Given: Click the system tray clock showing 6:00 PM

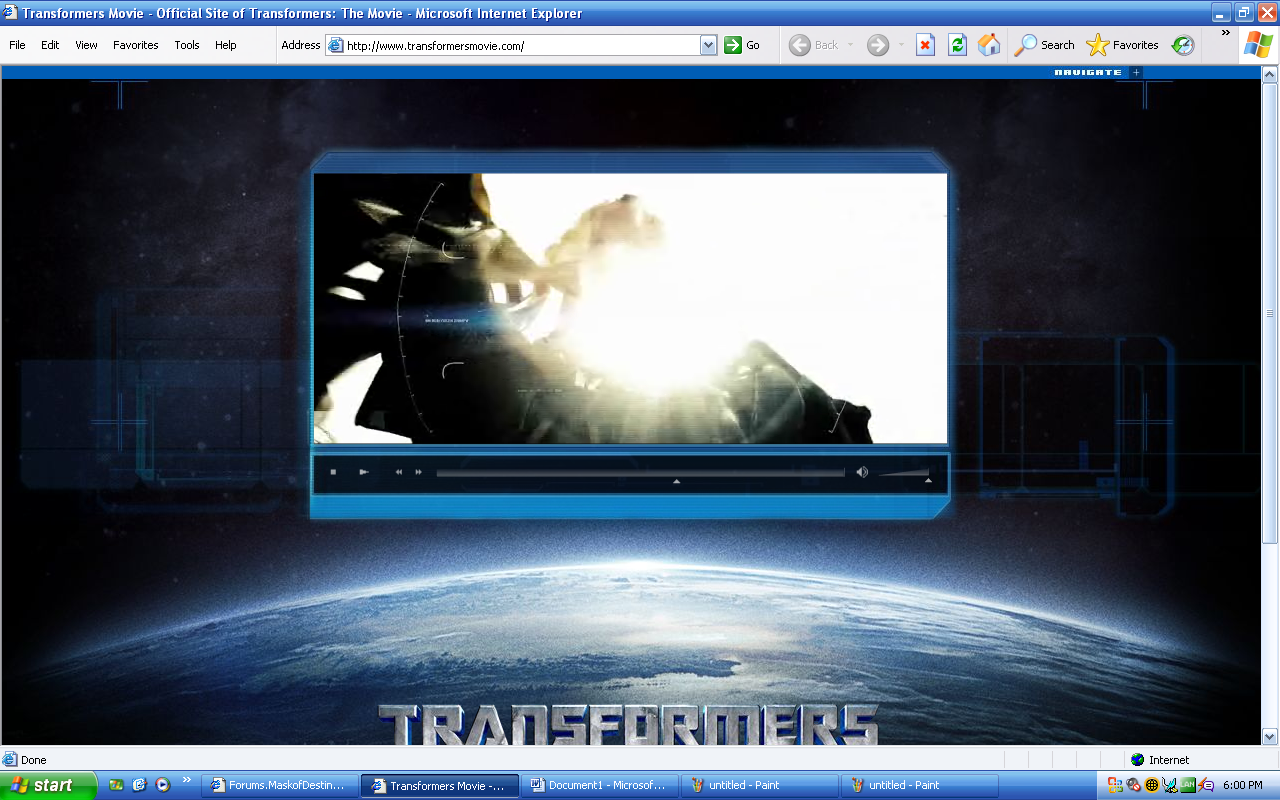Looking at the screenshot, I should [1243, 785].
